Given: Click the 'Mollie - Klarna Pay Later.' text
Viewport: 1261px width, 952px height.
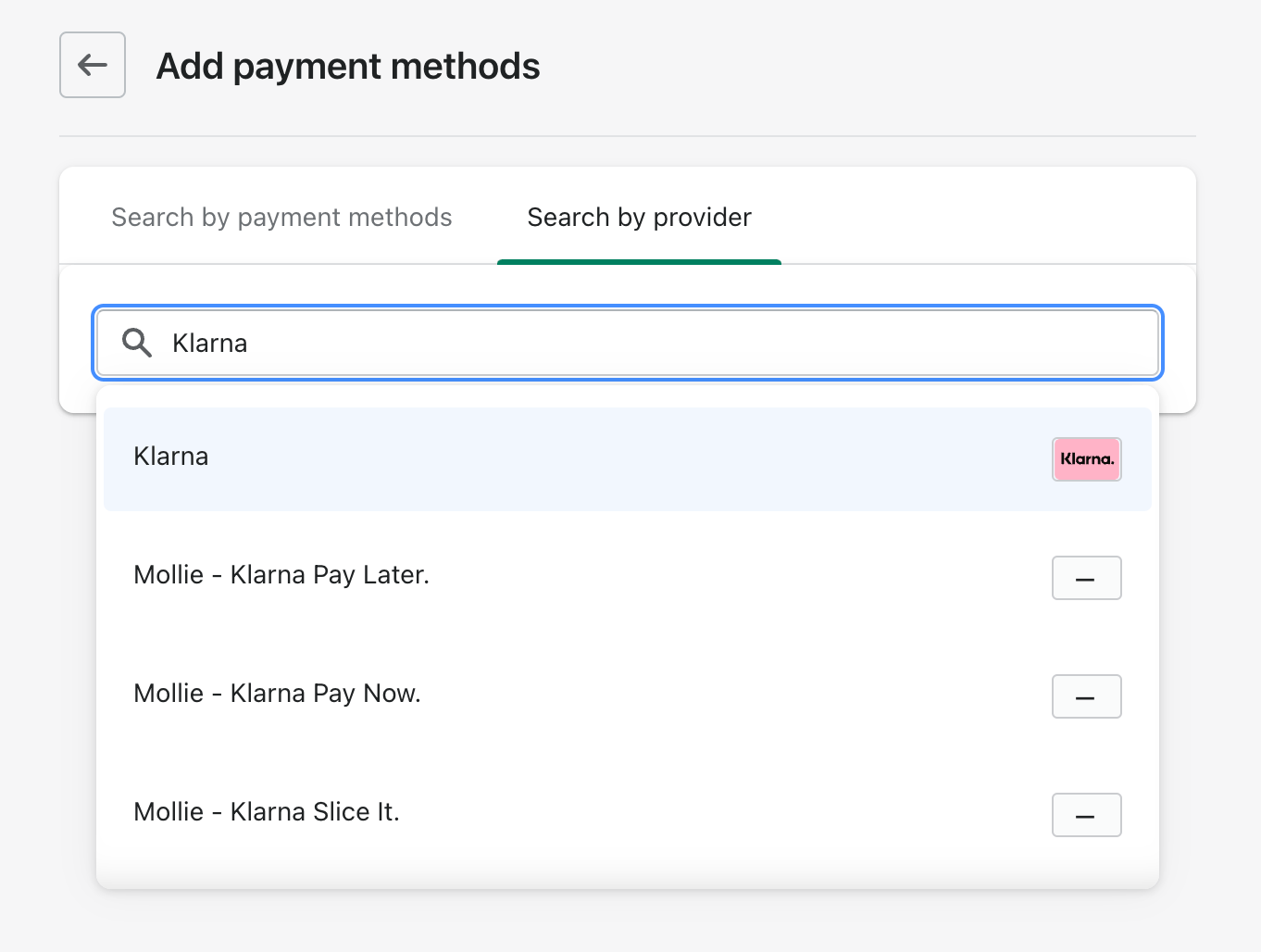Looking at the screenshot, I should [x=281, y=575].
